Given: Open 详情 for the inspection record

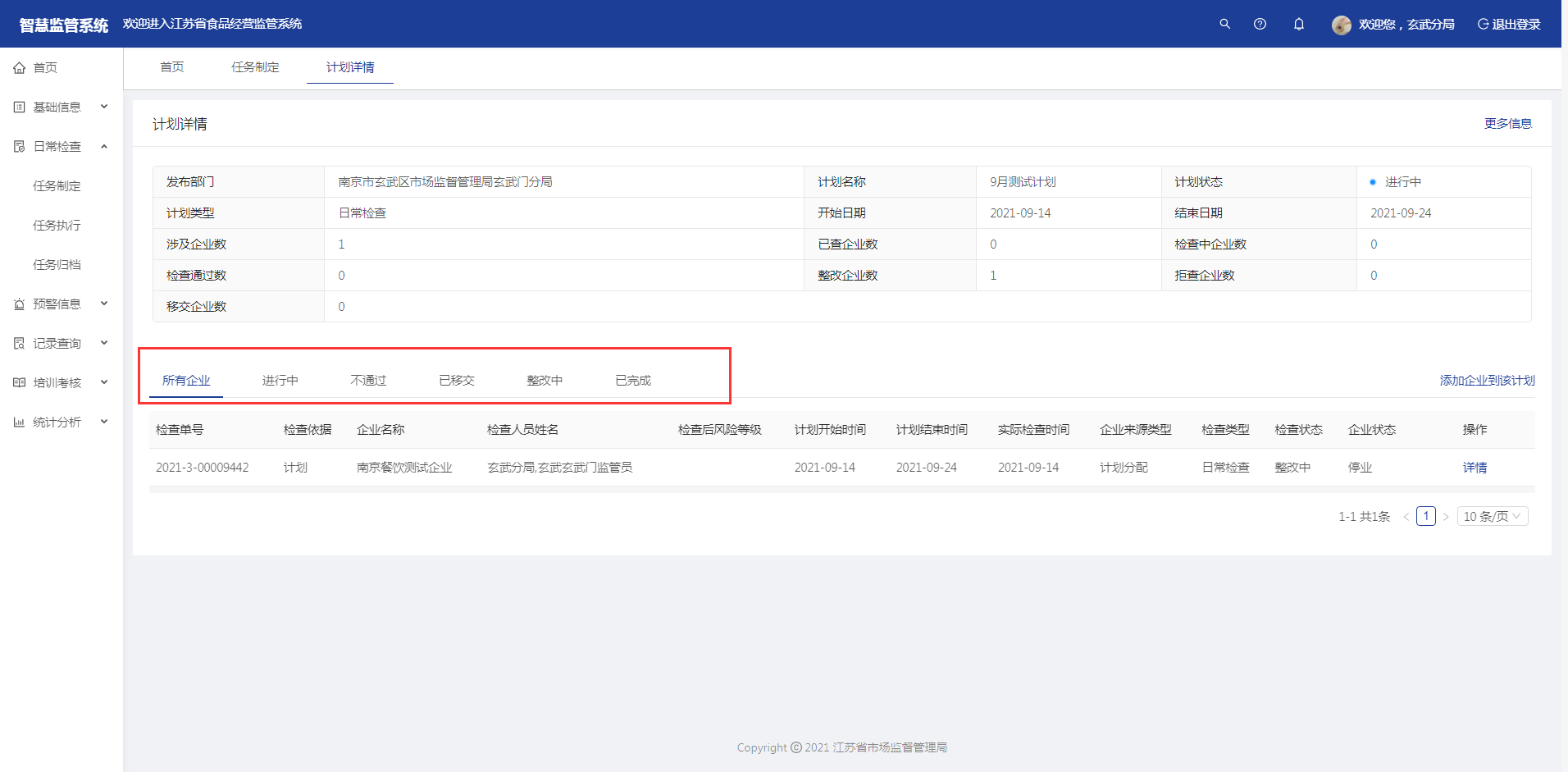Looking at the screenshot, I should [x=1475, y=468].
